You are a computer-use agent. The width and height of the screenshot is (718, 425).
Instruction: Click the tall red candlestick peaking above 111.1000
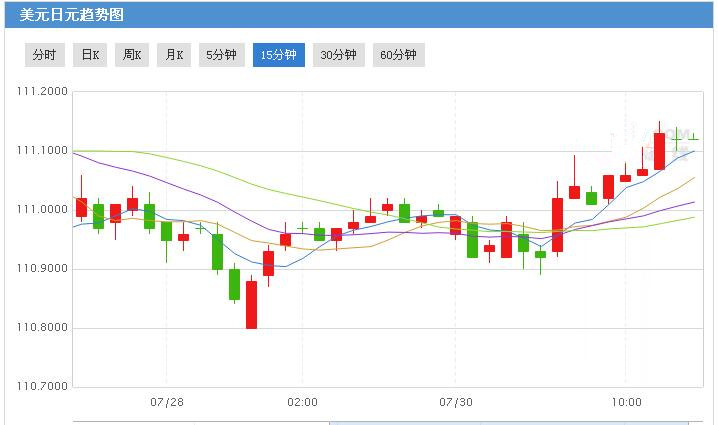click(659, 151)
